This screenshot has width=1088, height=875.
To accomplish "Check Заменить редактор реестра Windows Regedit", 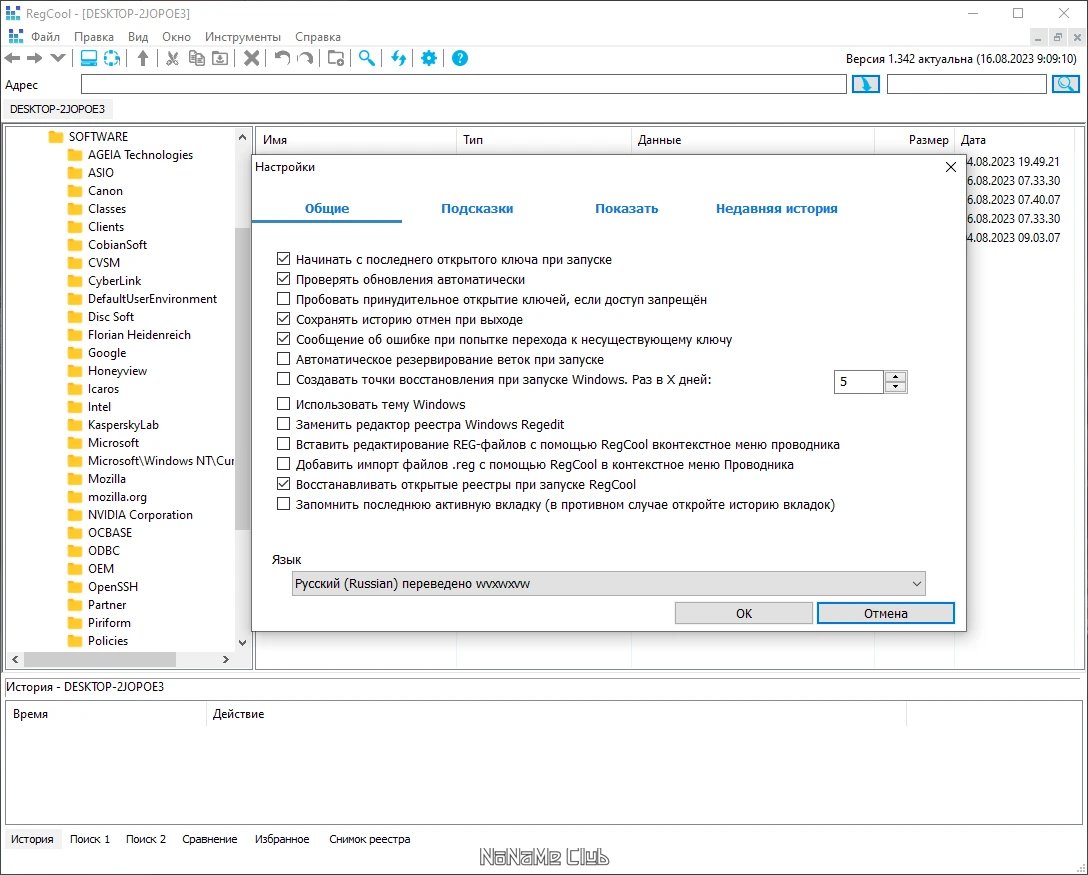I will (283, 424).
